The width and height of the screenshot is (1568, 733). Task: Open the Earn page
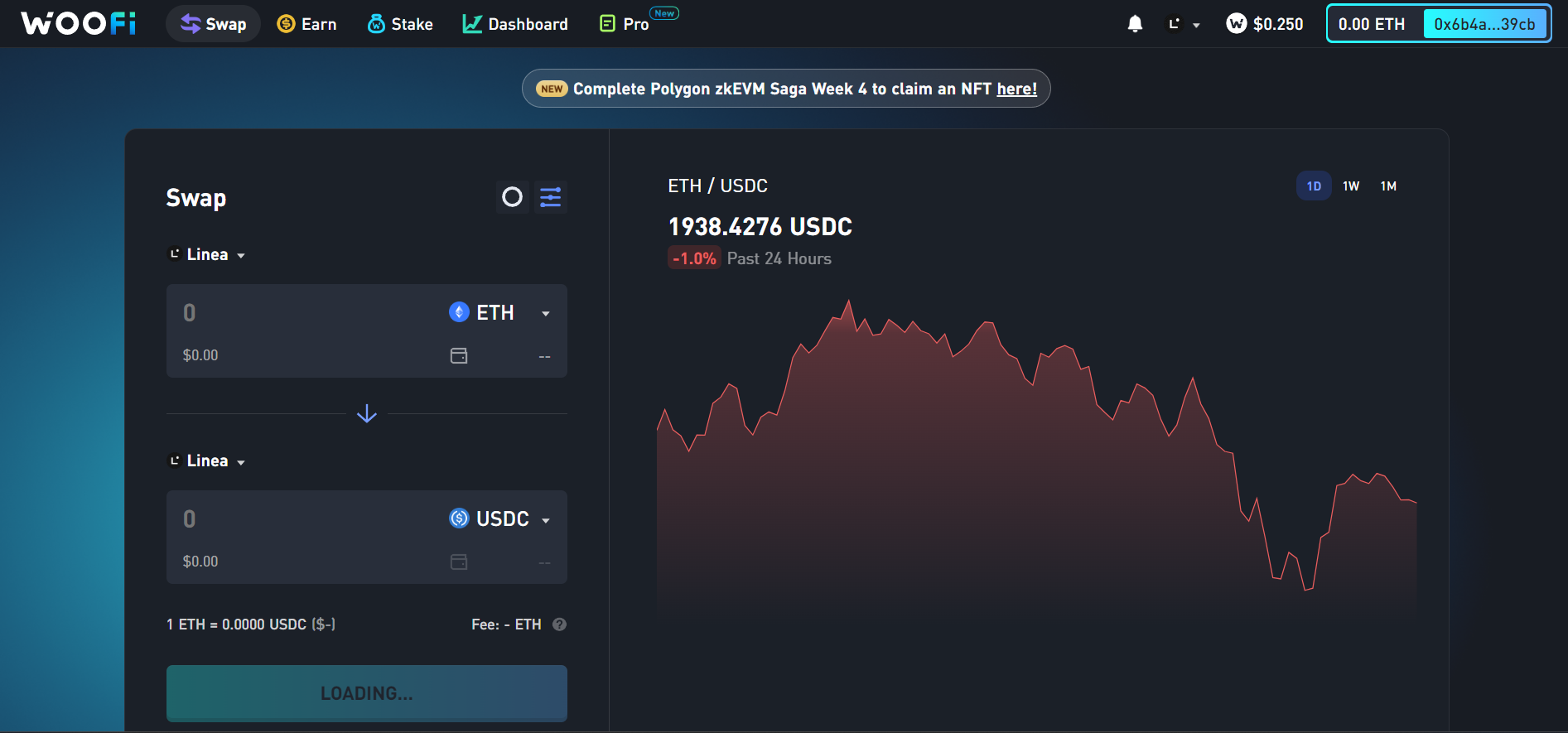pyautogui.click(x=306, y=24)
